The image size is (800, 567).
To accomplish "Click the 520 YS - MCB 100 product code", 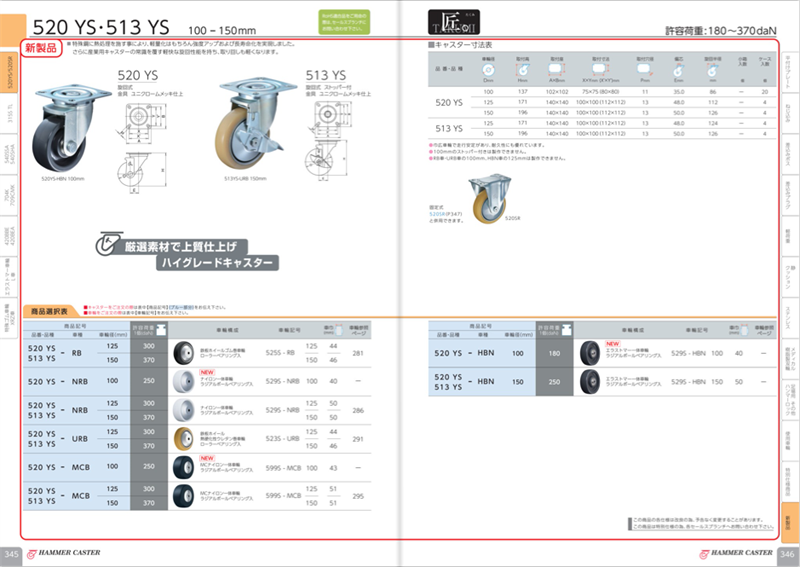I will pyautogui.click(x=73, y=467).
